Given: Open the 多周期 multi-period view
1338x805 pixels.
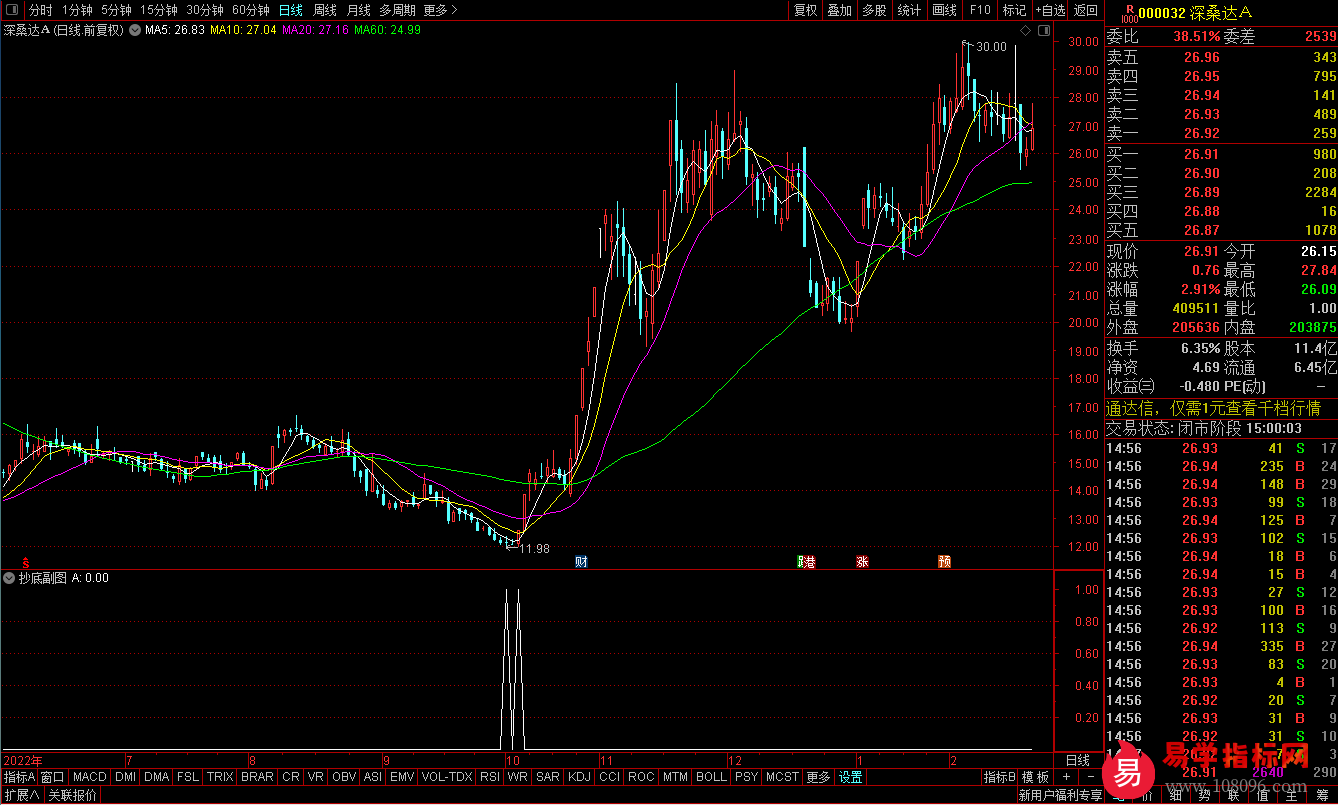Looking at the screenshot, I should click(398, 10).
